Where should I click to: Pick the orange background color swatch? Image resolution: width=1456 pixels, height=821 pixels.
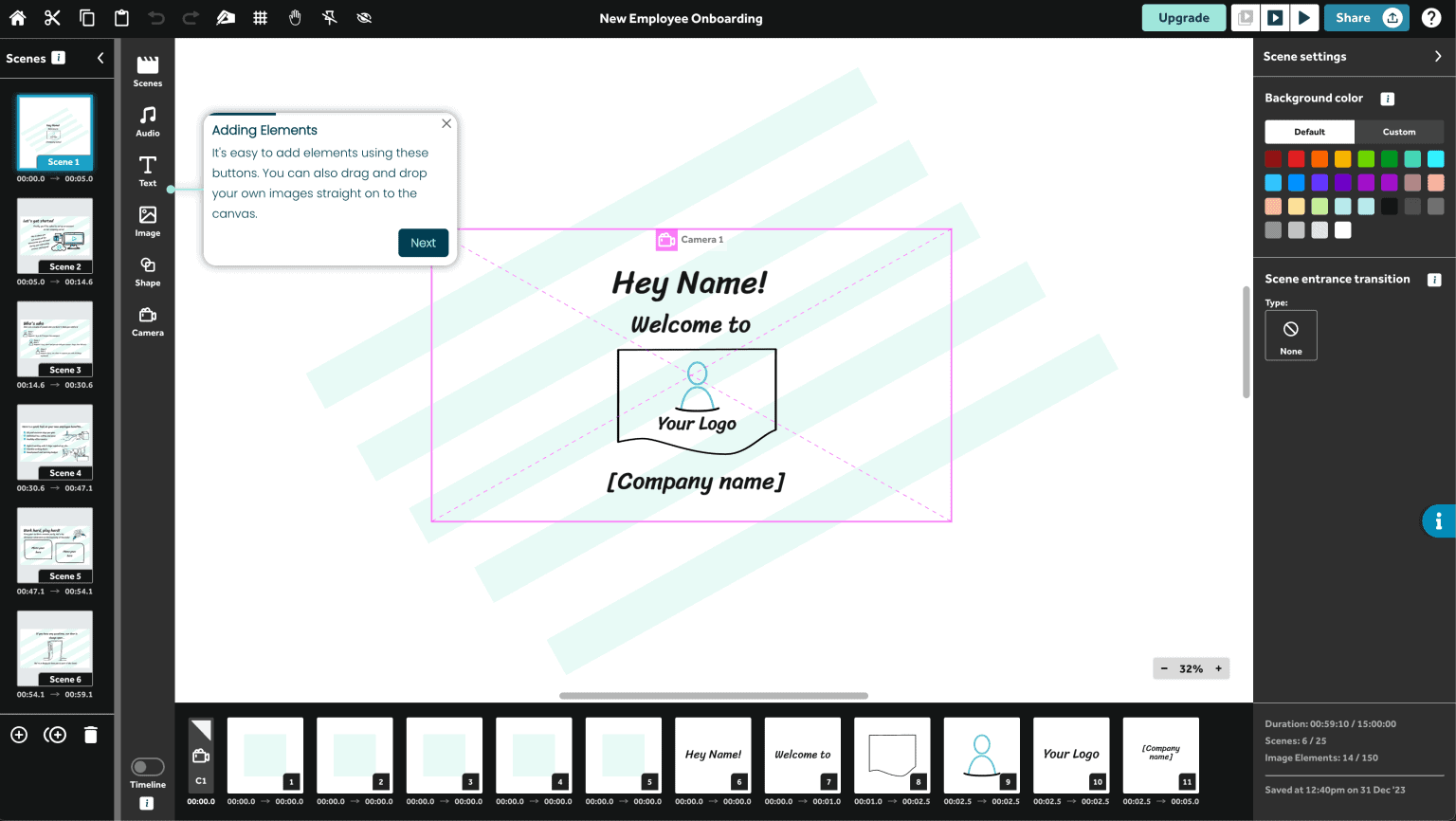[1319, 159]
